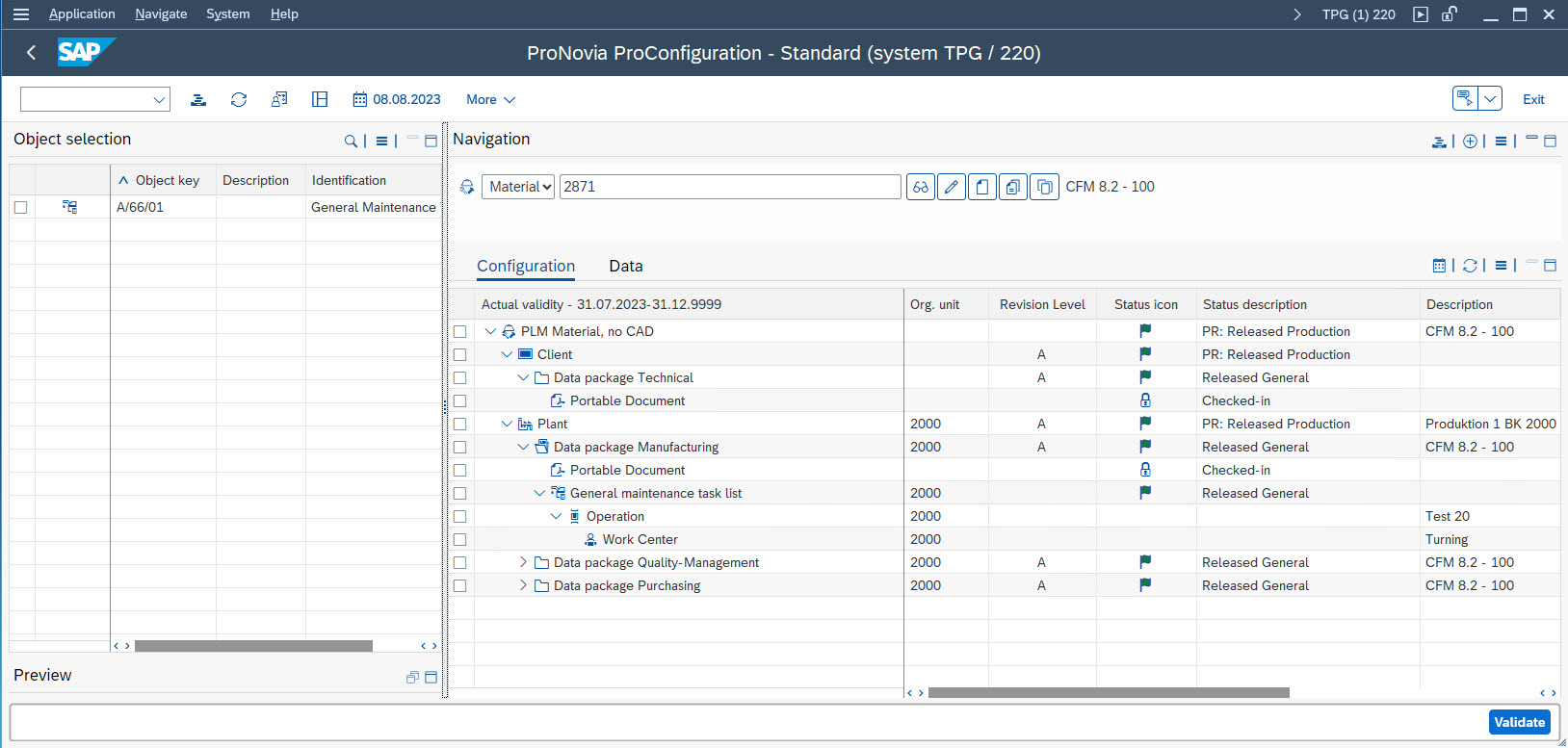Click the search icon in Object selection
This screenshot has height=748, width=1568.
[x=351, y=141]
